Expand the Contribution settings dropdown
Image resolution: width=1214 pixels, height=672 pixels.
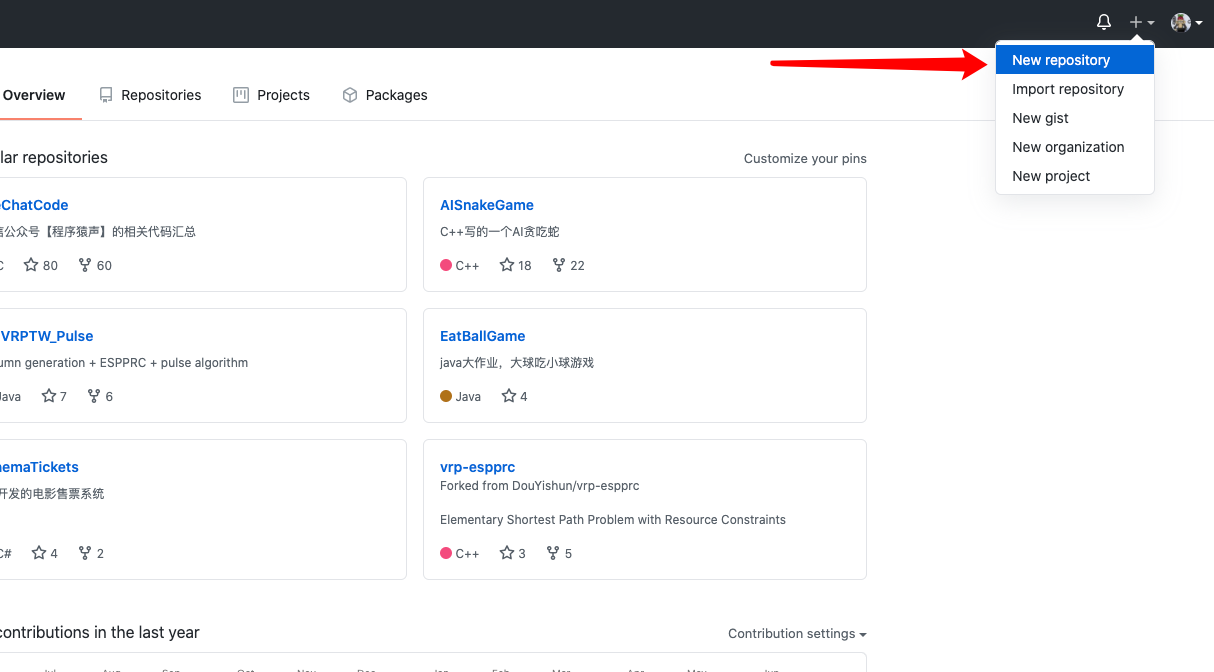[797, 633]
